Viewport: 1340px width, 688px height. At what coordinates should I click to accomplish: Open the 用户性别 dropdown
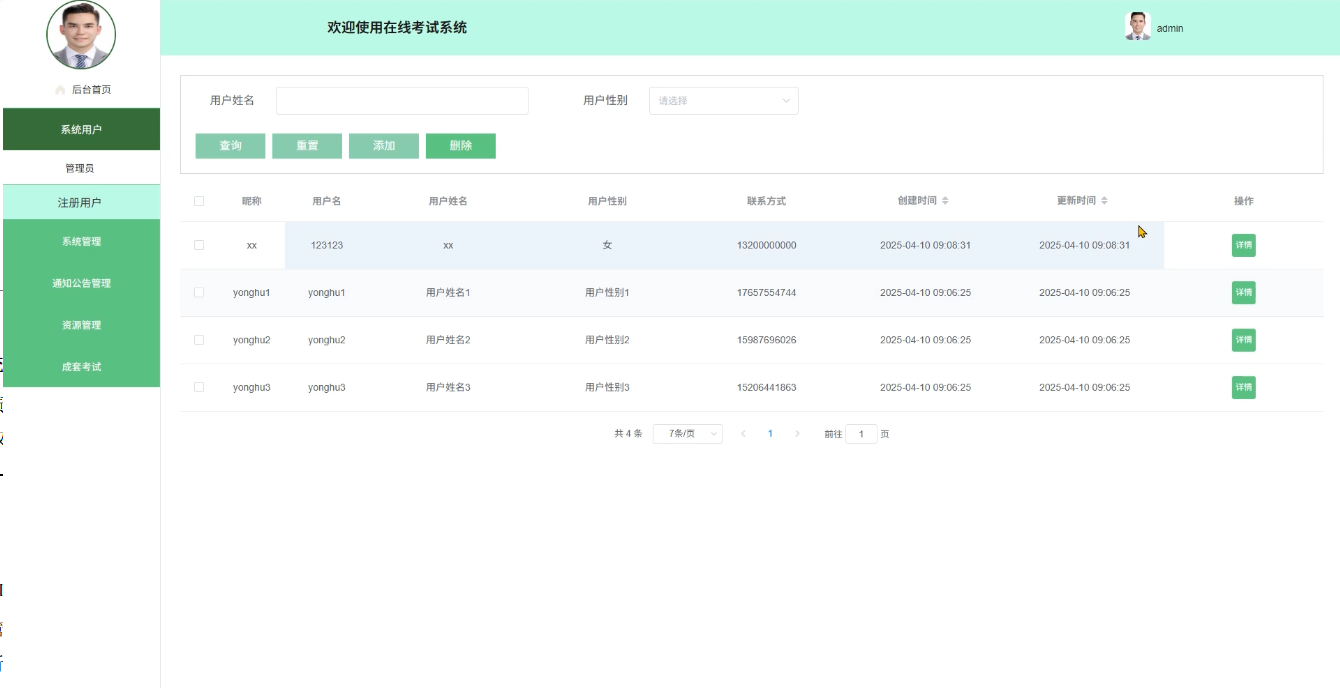724,101
